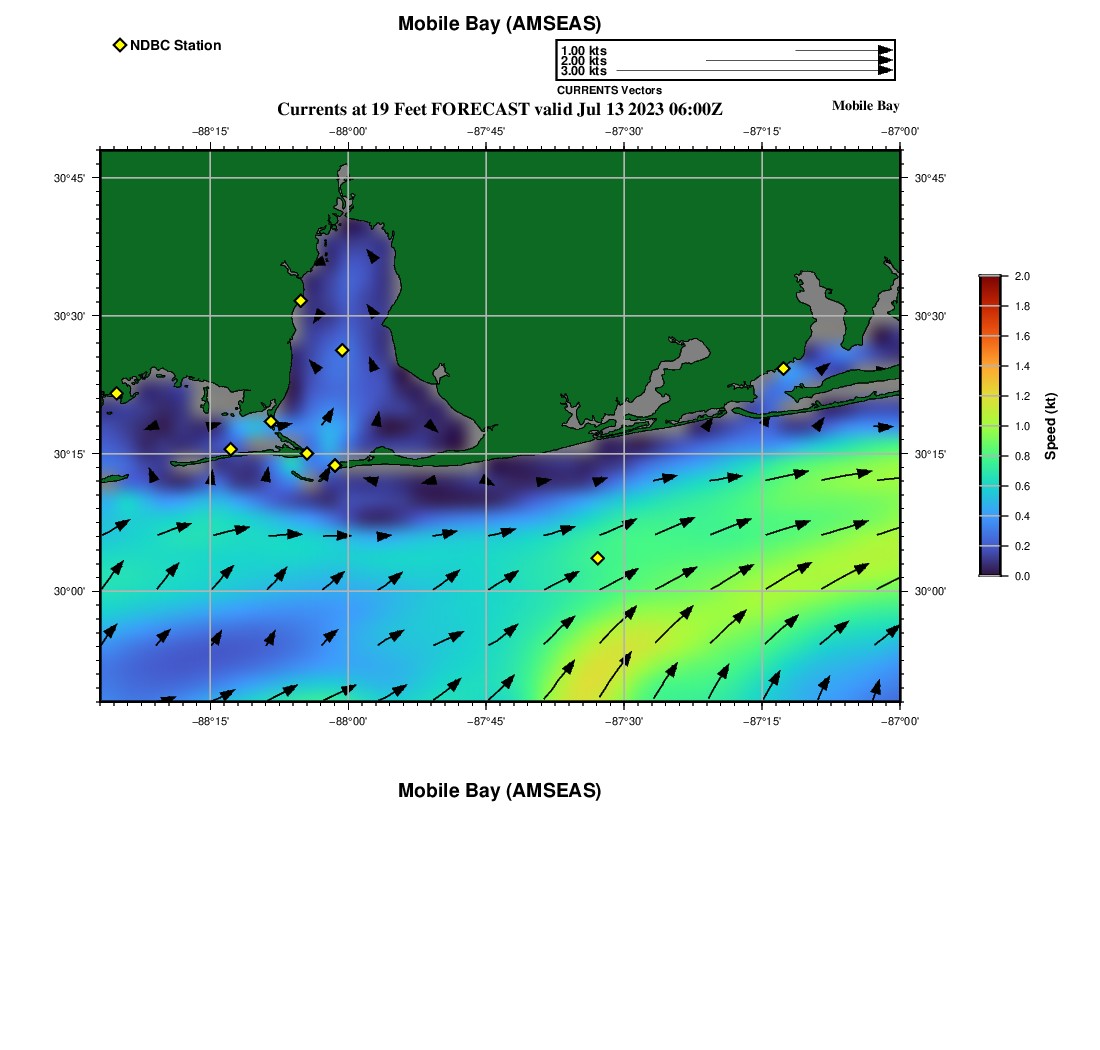Viewport: 1100px width, 1050px height.
Task: Click the Mobile Bay label at top right
Action: tap(865, 106)
